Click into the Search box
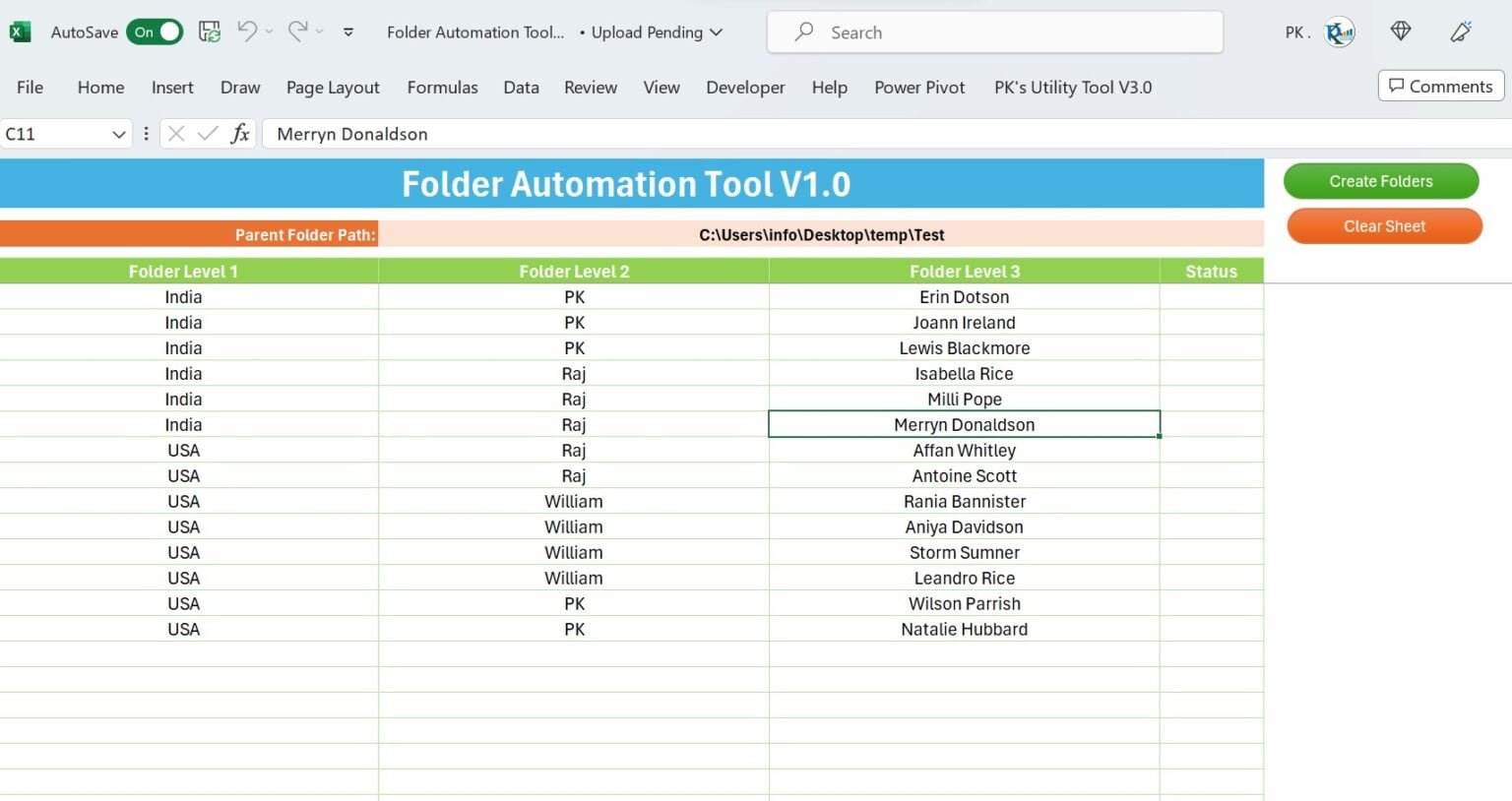Image resolution: width=1512 pixels, height=801 pixels. click(995, 32)
